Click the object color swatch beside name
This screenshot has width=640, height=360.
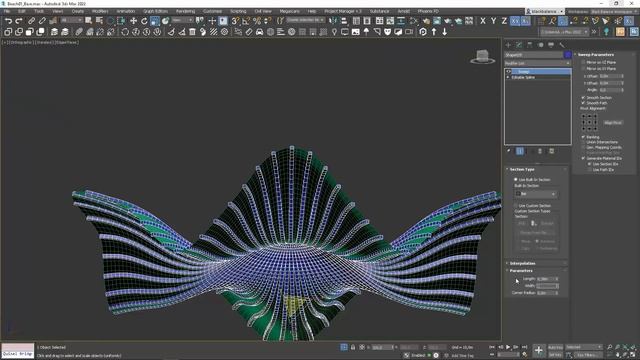567,55
